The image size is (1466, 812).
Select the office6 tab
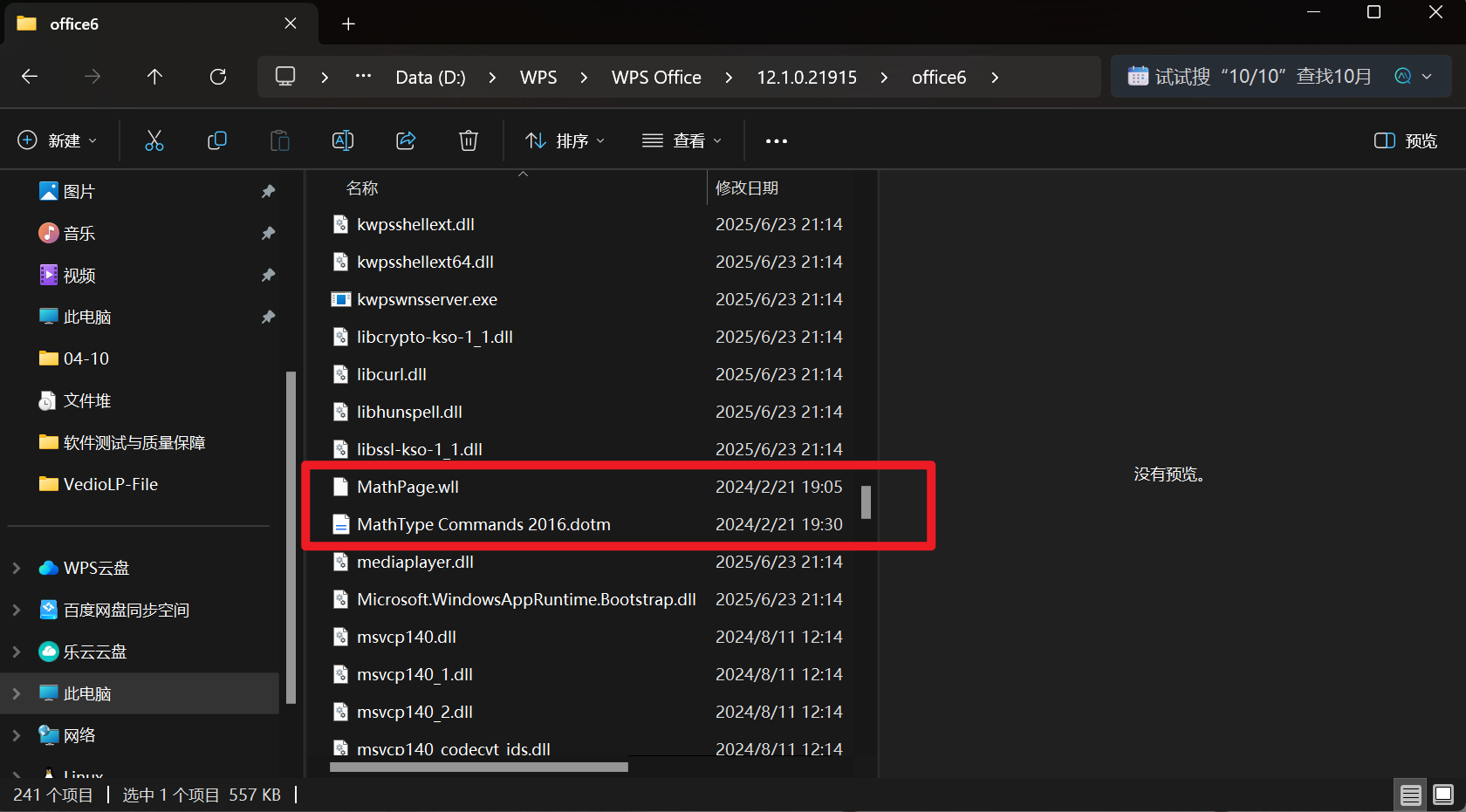(161, 24)
